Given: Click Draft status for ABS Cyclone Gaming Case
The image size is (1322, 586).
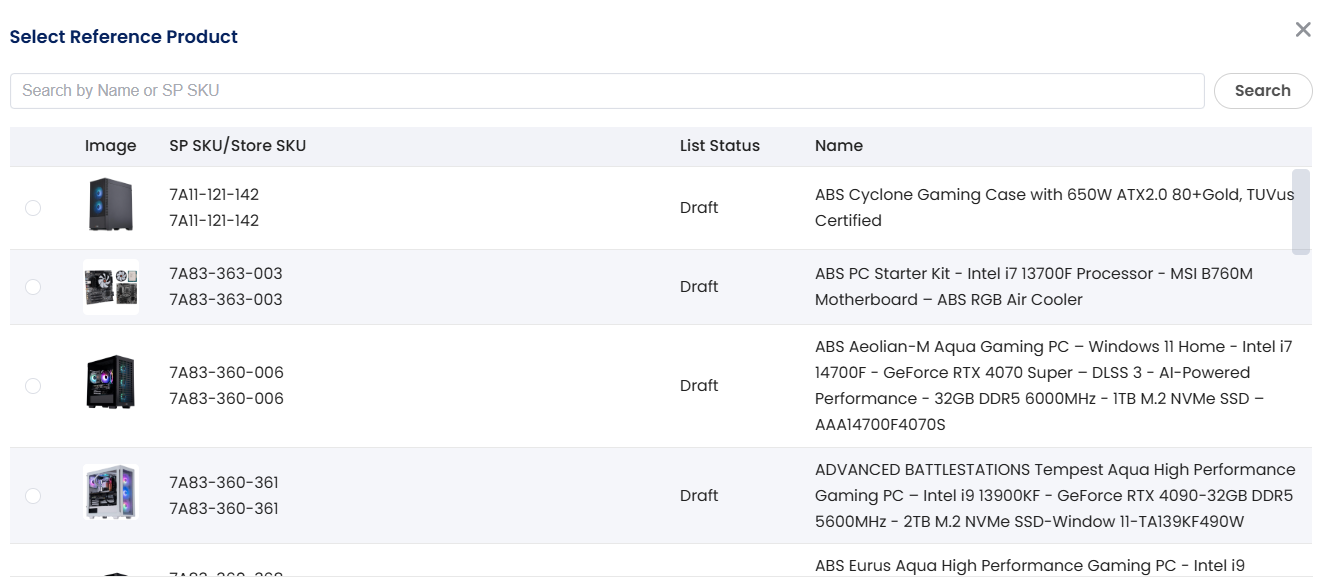Looking at the screenshot, I should point(699,208).
